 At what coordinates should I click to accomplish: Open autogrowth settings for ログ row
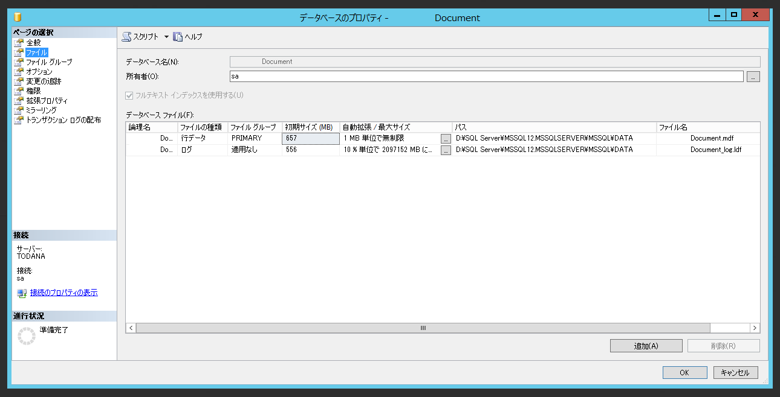(446, 150)
